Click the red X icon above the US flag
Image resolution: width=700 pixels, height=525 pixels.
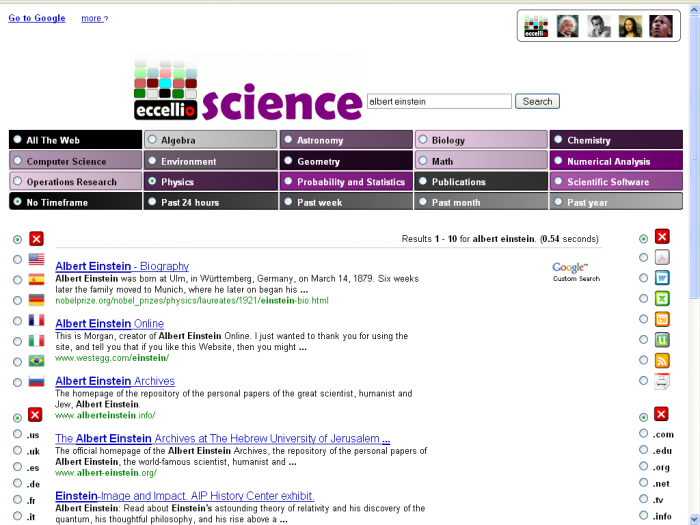coord(36,239)
